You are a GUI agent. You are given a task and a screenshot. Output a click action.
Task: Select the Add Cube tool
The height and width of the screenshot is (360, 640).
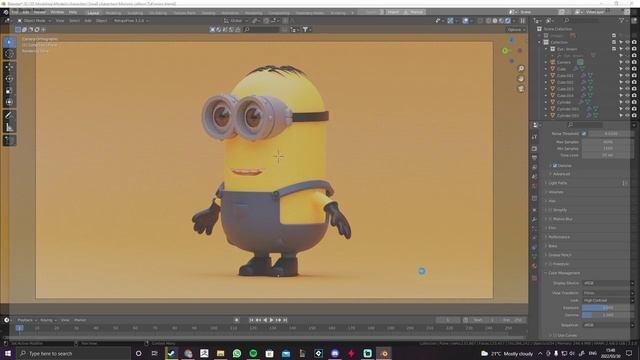(x=9, y=140)
